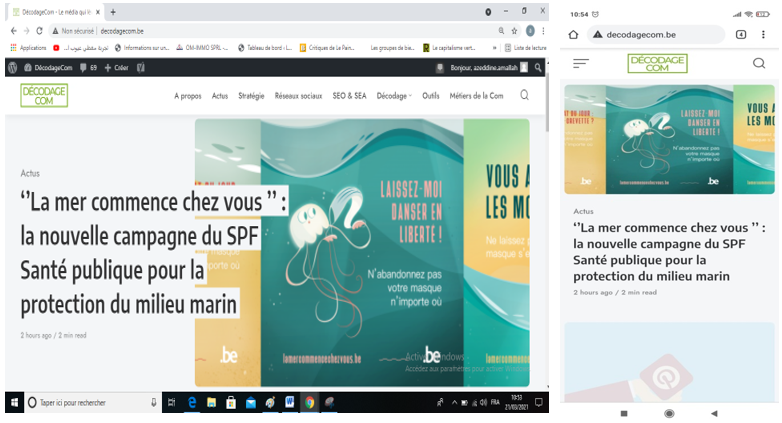Open a new tab in desktop Chrome
Viewport: 782px width, 423px height.
pos(113,12)
